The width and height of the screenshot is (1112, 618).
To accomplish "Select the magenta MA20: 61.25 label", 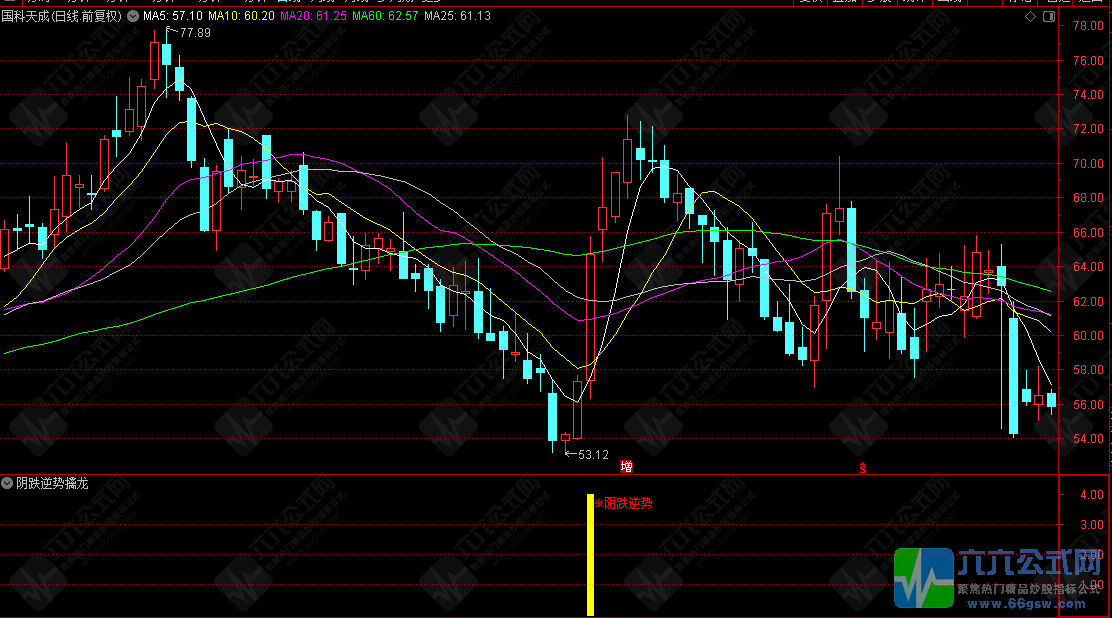I will pyautogui.click(x=313, y=16).
